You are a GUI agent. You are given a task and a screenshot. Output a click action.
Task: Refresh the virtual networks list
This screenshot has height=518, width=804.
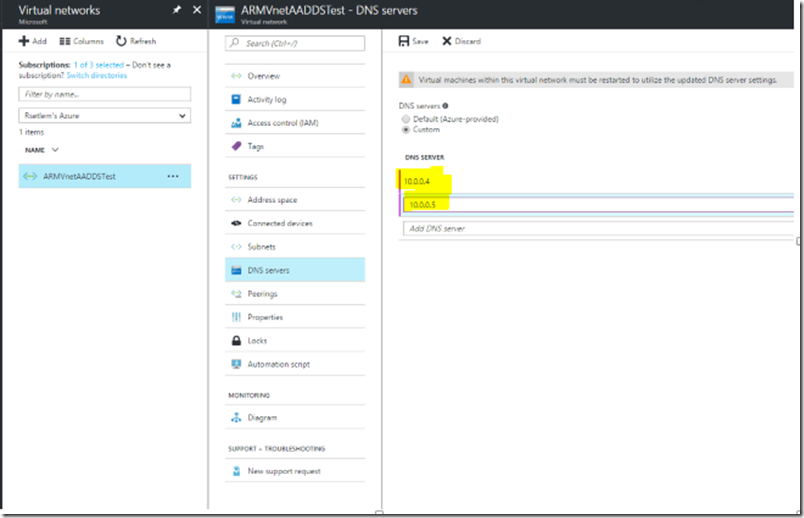(136, 41)
